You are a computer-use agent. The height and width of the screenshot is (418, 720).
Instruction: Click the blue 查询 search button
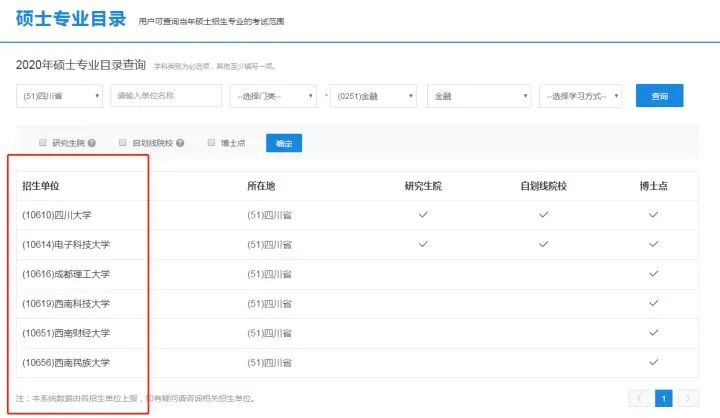pos(659,96)
